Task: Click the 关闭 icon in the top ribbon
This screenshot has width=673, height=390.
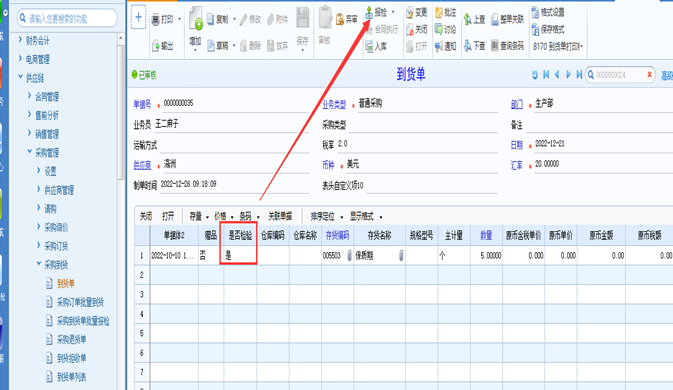Action: [410, 29]
